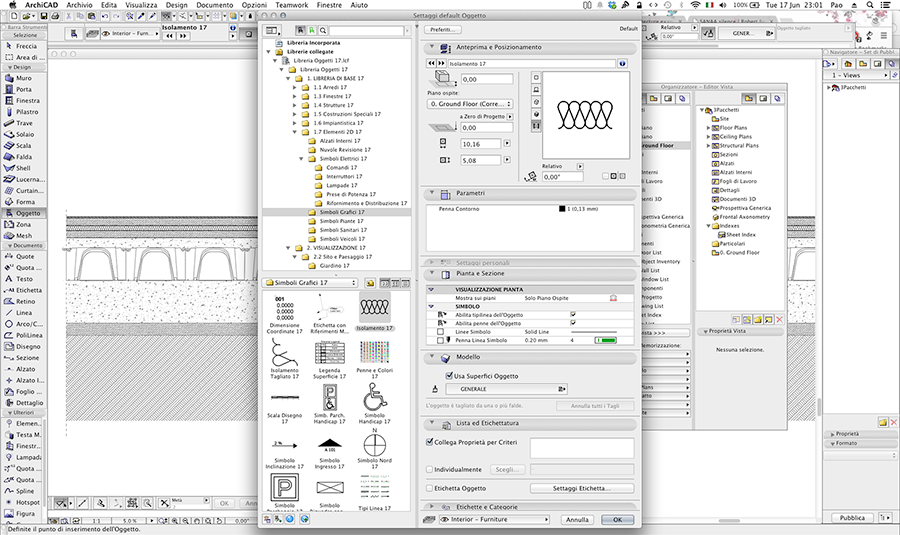Choose Legenda Superficie 17 object thumbnail
This screenshot has width=900, height=535.
pyautogui.click(x=329, y=358)
